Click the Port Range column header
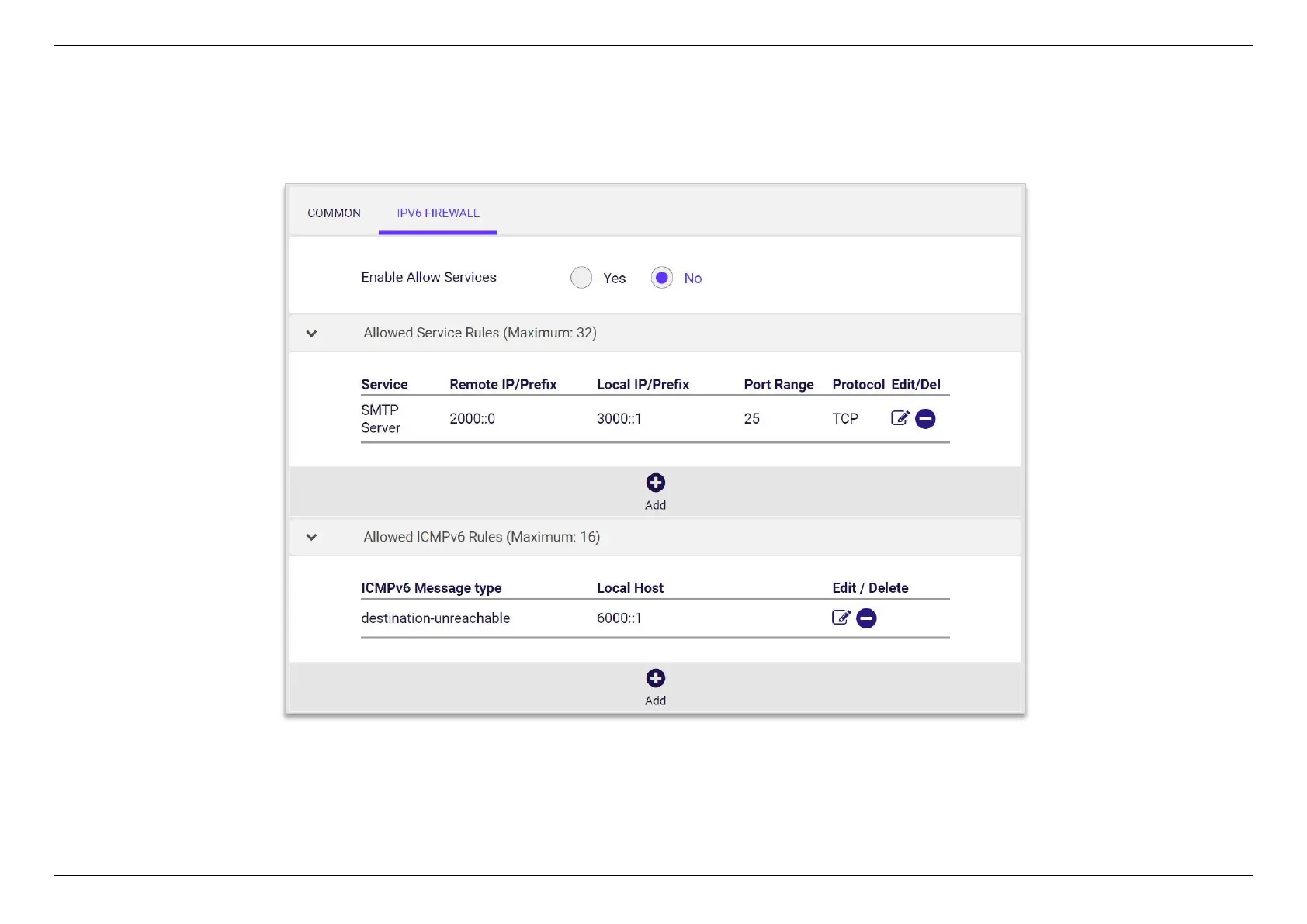The width and height of the screenshot is (1307, 924). (778, 385)
